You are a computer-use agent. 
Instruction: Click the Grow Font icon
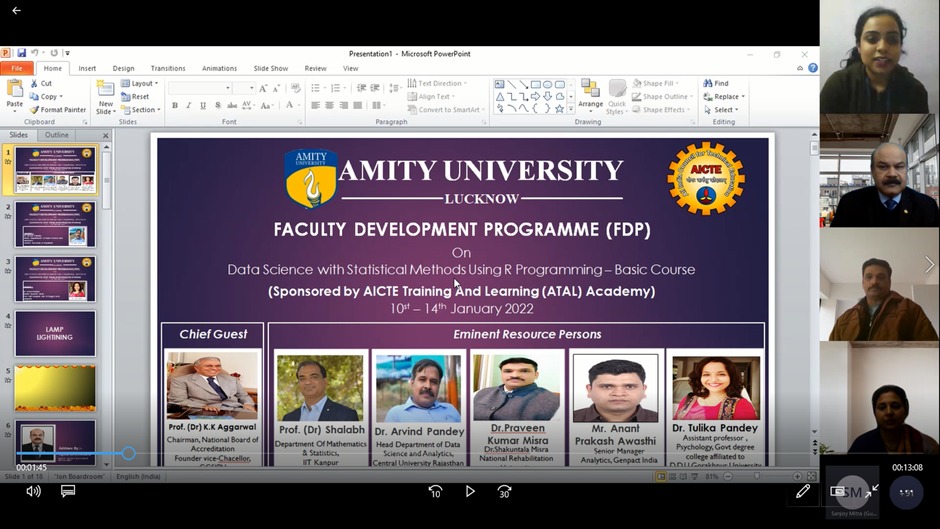[263, 88]
